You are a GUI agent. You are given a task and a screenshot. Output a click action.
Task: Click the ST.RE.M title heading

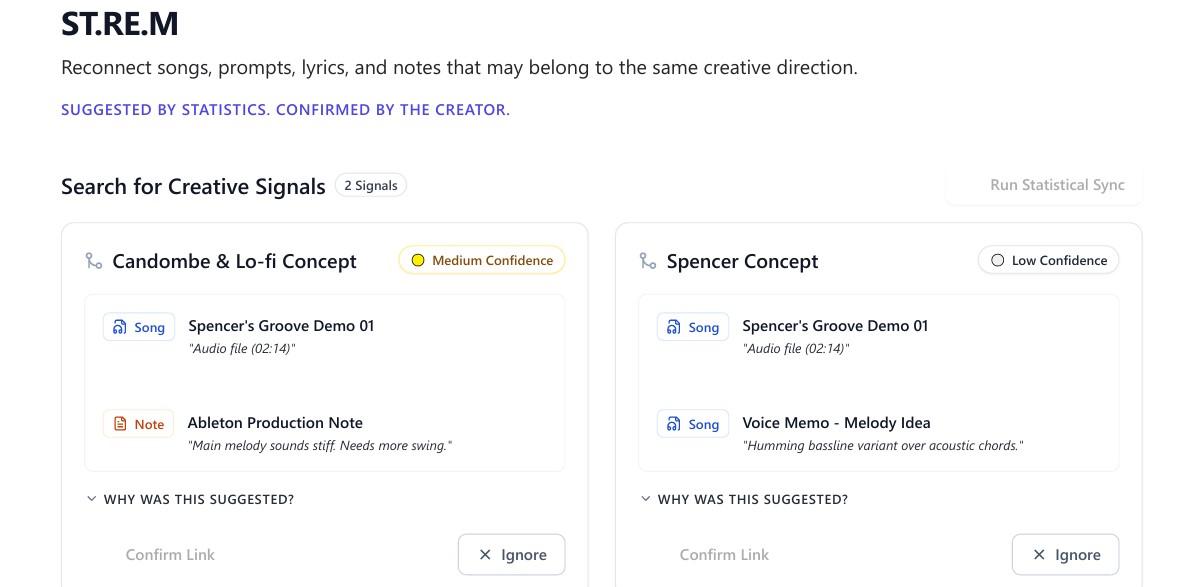pyautogui.click(x=120, y=24)
